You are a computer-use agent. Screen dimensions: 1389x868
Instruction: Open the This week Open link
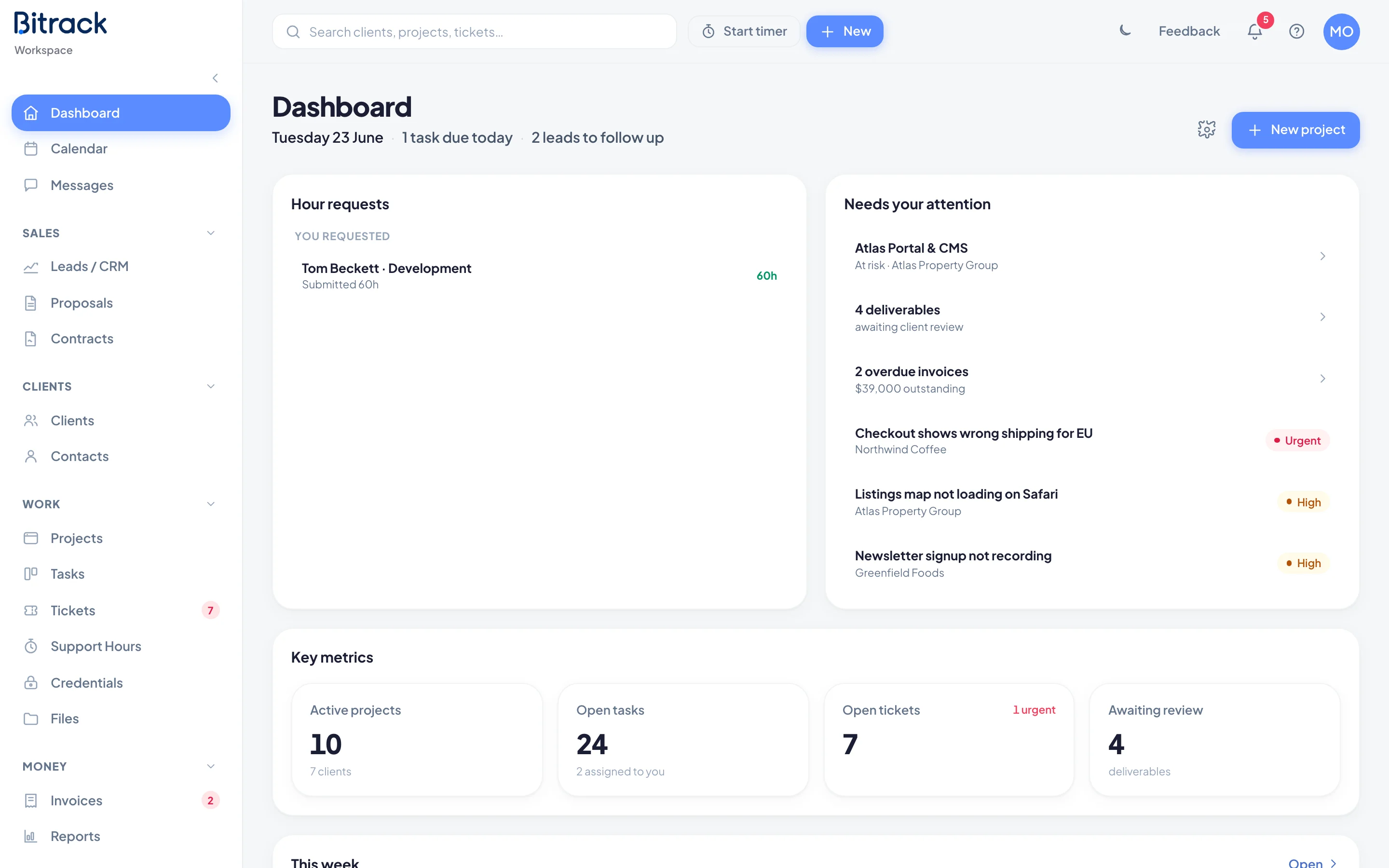coord(1312,863)
